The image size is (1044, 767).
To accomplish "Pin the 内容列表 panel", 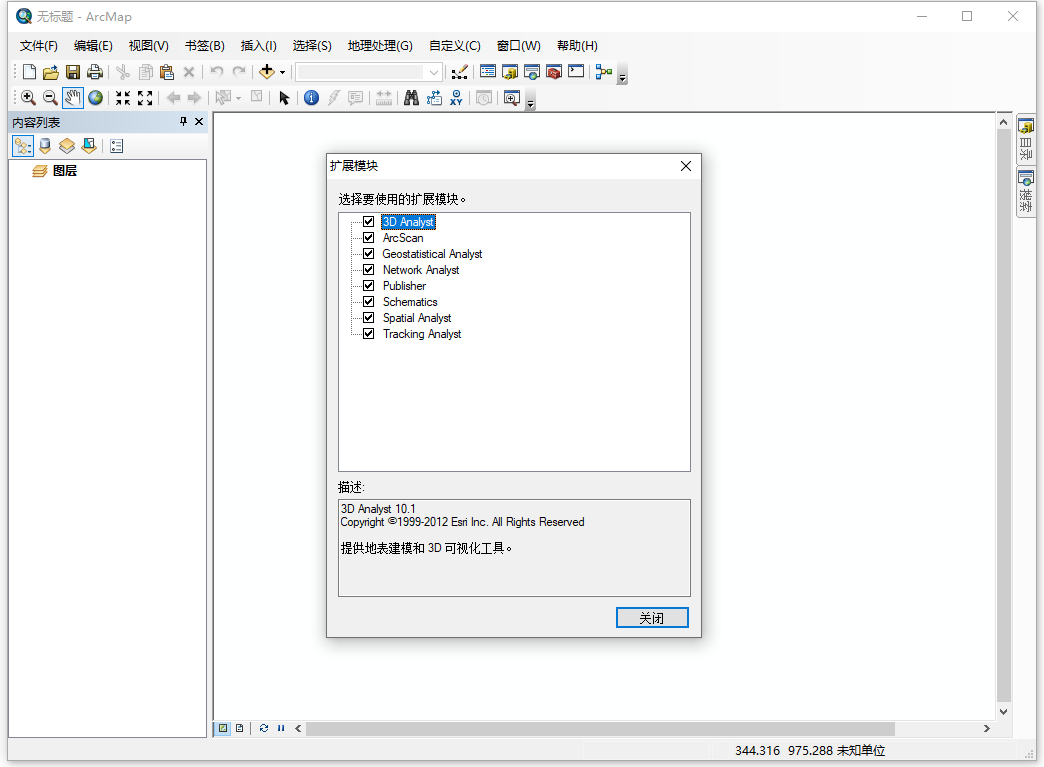I will pos(183,121).
